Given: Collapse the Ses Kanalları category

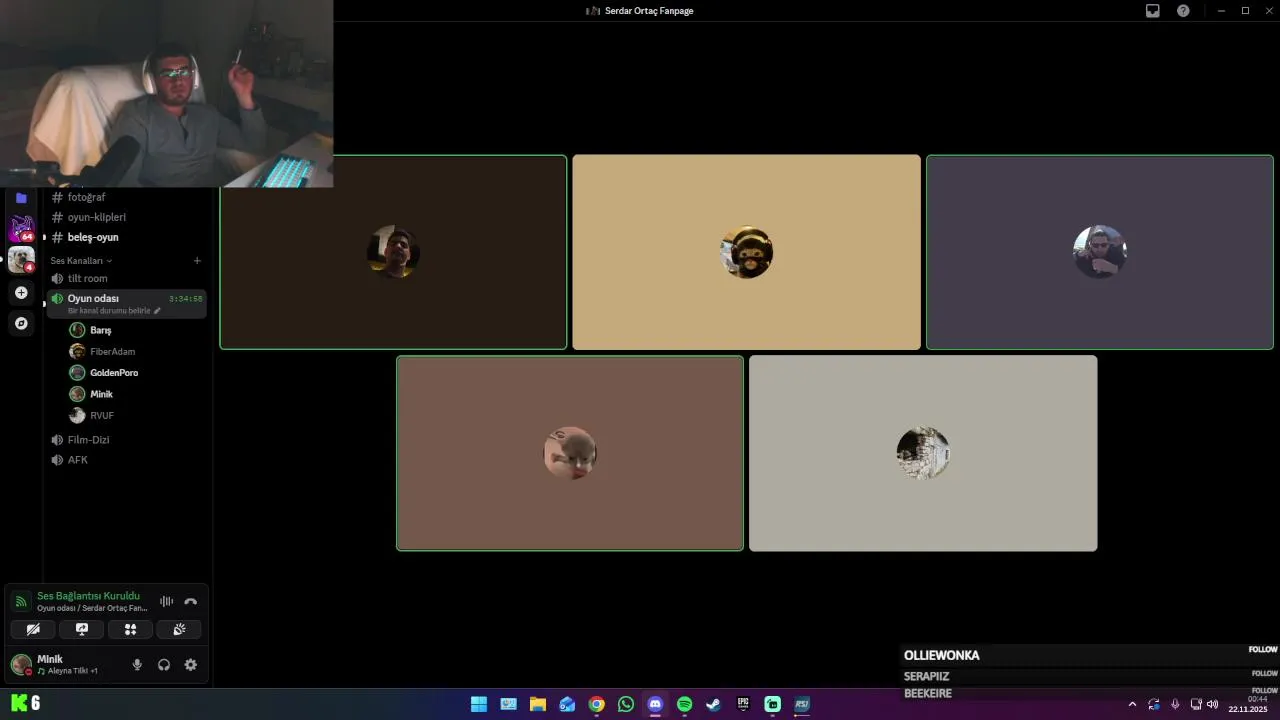Looking at the screenshot, I should pos(81,260).
